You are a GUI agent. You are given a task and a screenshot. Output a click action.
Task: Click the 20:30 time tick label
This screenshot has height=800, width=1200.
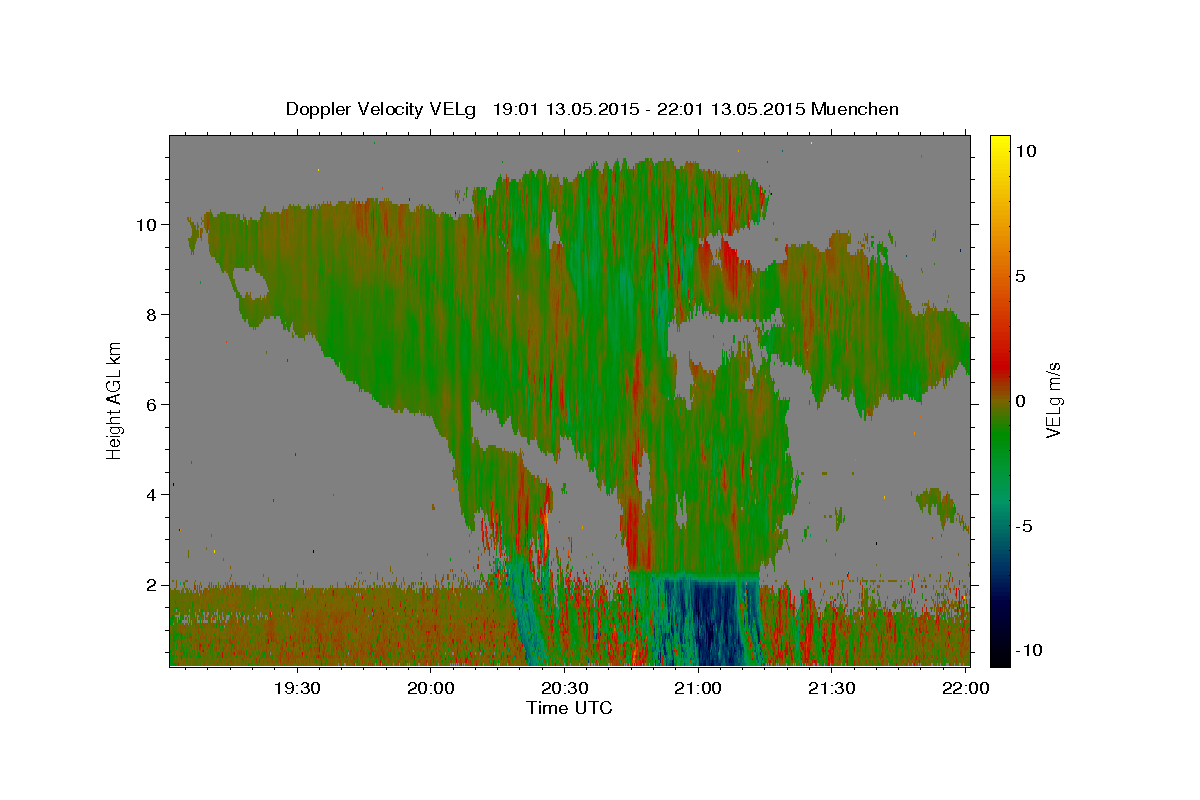point(564,688)
